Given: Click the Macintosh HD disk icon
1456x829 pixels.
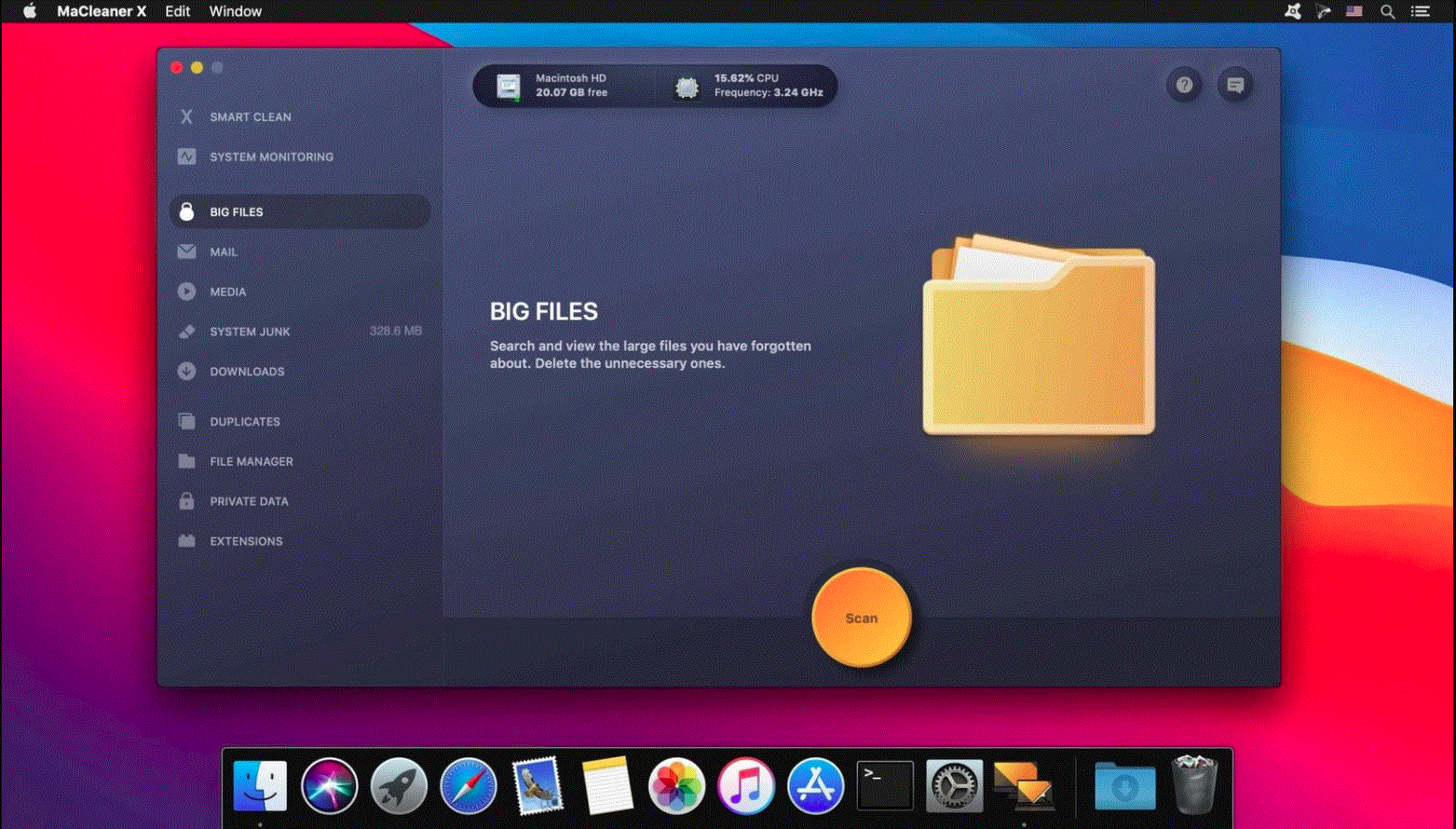Looking at the screenshot, I should [x=509, y=87].
